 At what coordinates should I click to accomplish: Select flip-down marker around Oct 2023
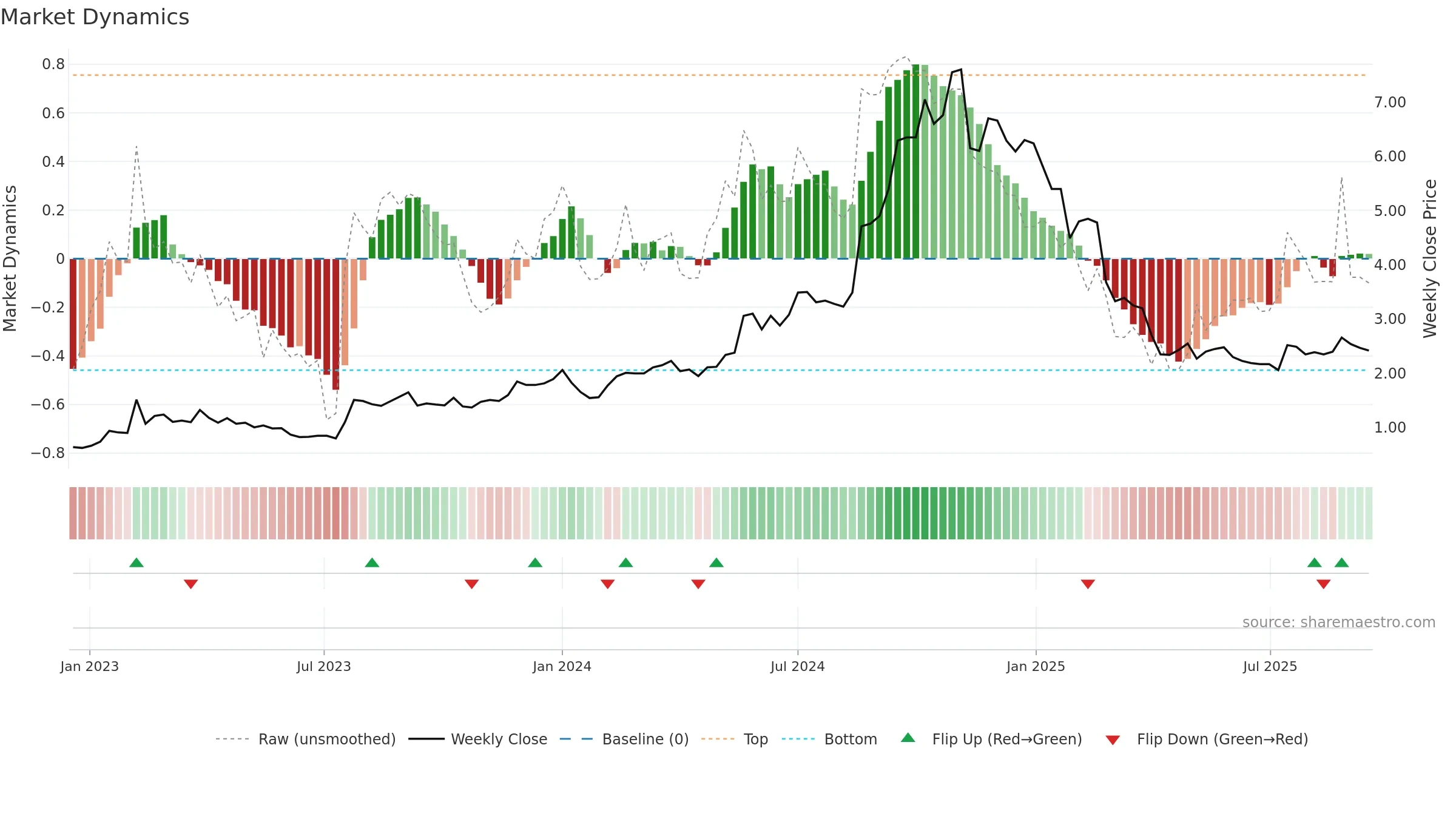pos(472,584)
